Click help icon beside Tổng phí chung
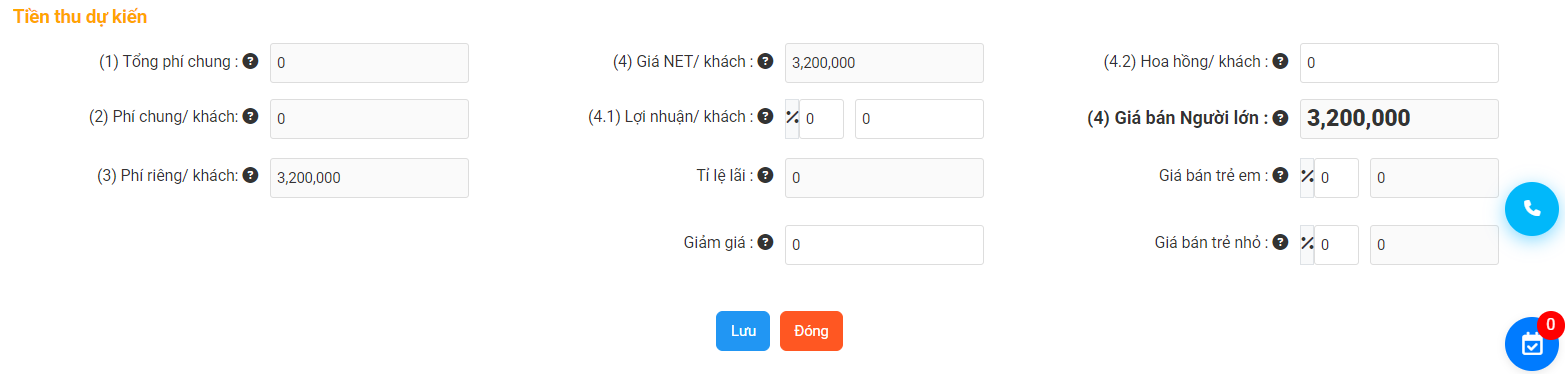This screenshot has width=1565, height=374. tap(251, 61)
